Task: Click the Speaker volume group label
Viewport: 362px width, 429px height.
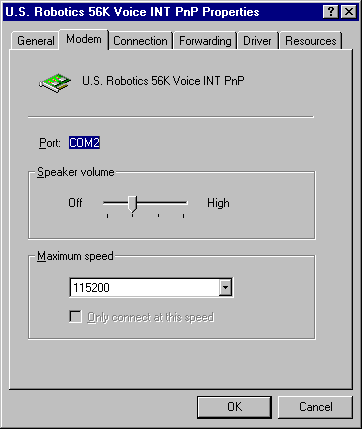Action: (76, 172)
